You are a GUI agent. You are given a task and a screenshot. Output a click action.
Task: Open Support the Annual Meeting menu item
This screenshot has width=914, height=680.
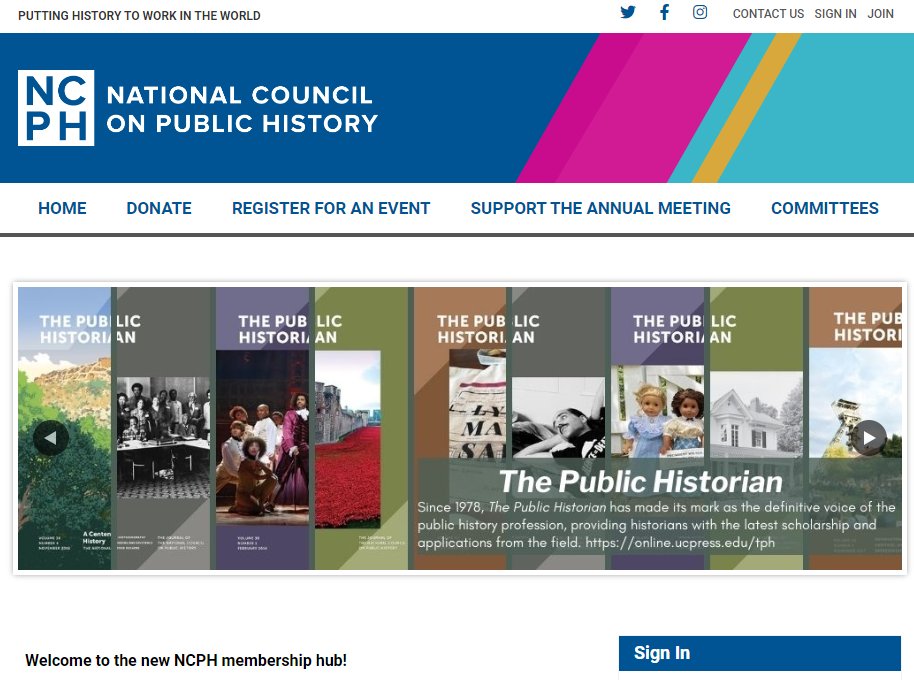click(x=600, y=208)
